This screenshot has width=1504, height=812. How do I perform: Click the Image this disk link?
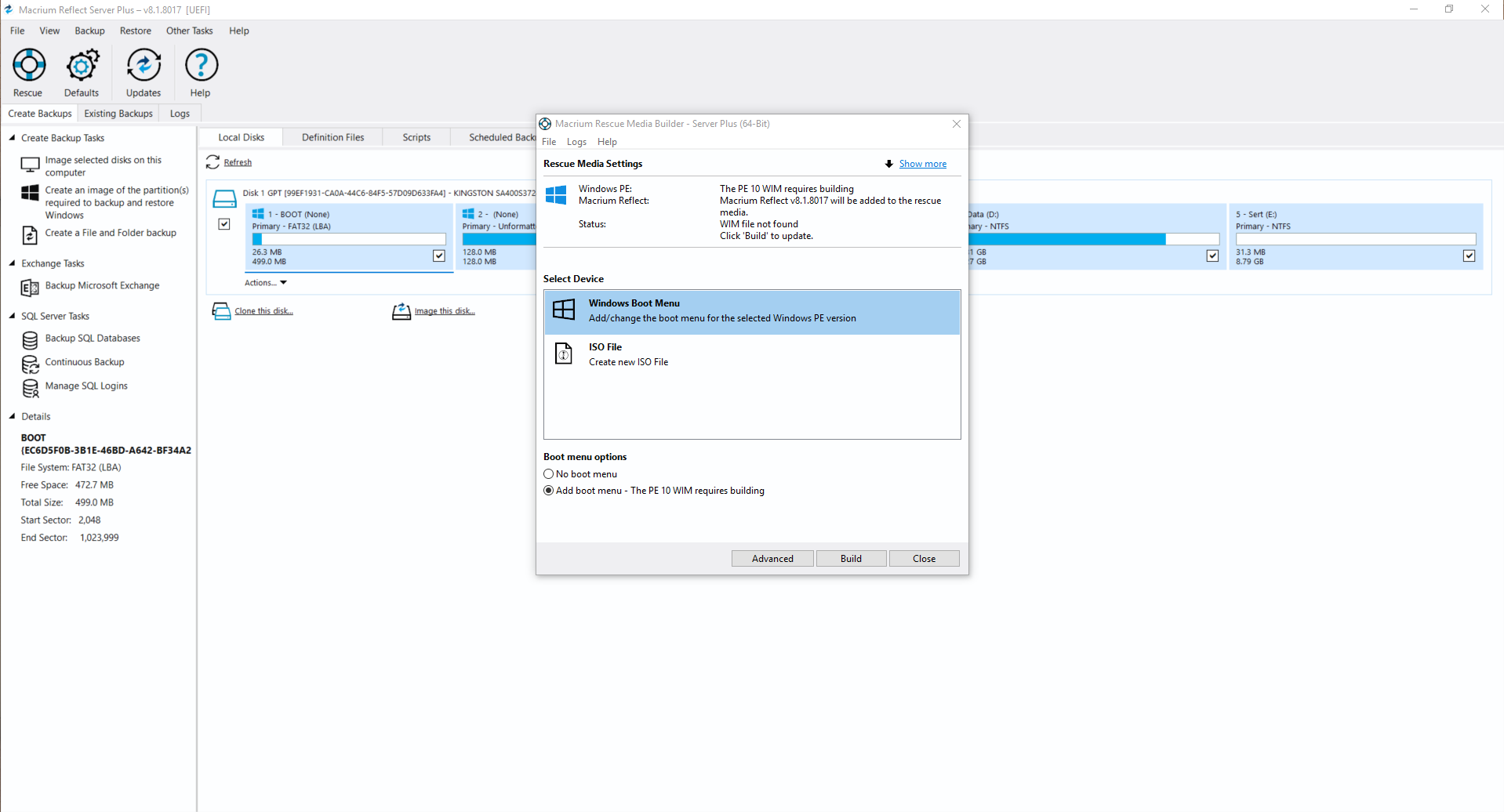pos(445,311)
